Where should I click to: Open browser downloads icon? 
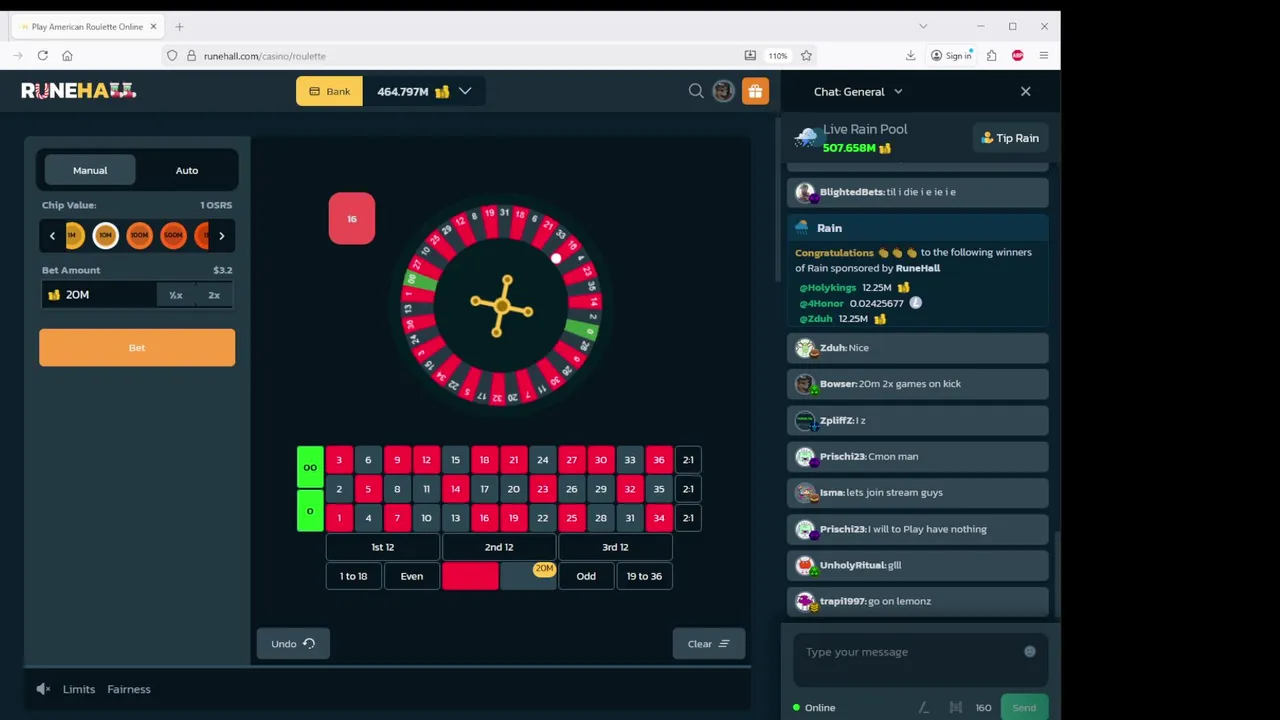point(910,56)
